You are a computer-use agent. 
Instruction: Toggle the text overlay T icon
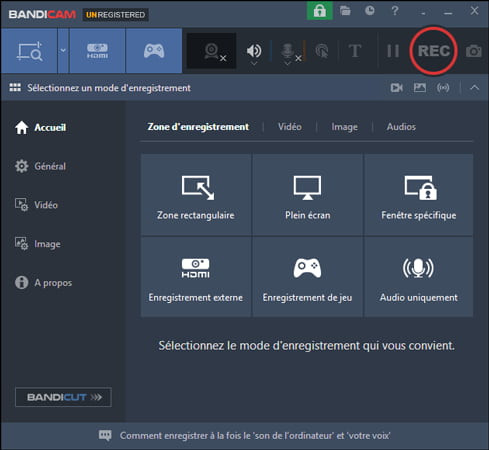(x=355, y=51)
